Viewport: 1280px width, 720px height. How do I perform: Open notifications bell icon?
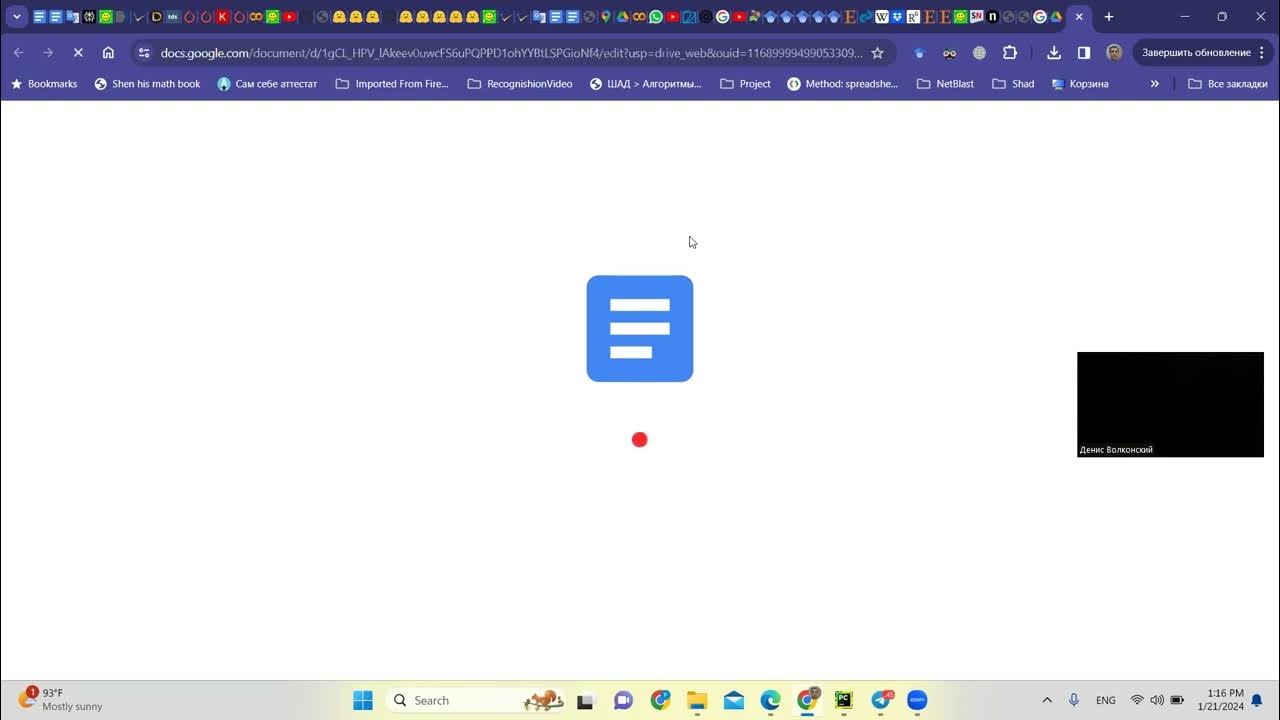pyautogui.click(x=1257, y=700)
